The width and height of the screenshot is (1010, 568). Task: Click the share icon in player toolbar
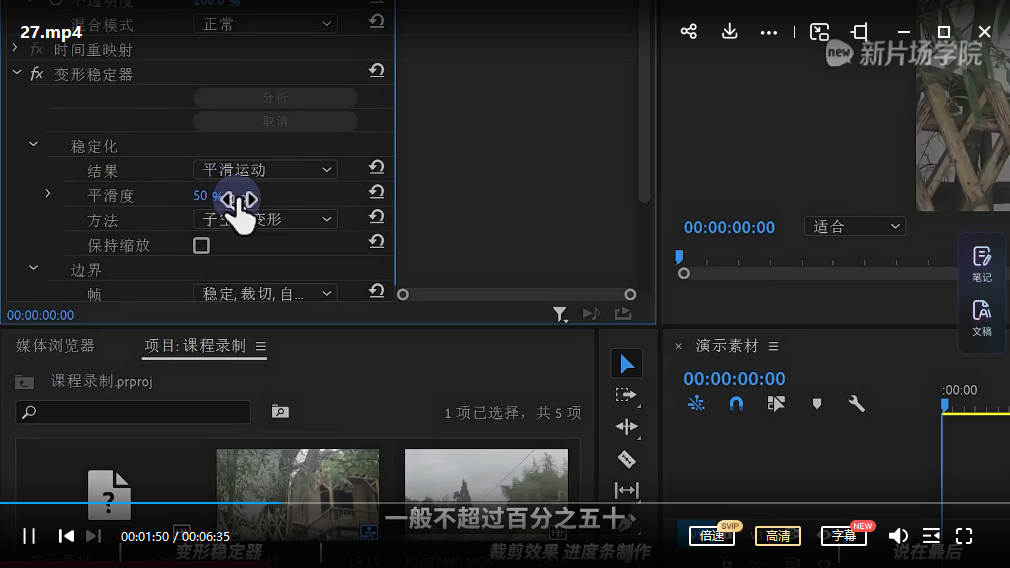coord(689,32)
